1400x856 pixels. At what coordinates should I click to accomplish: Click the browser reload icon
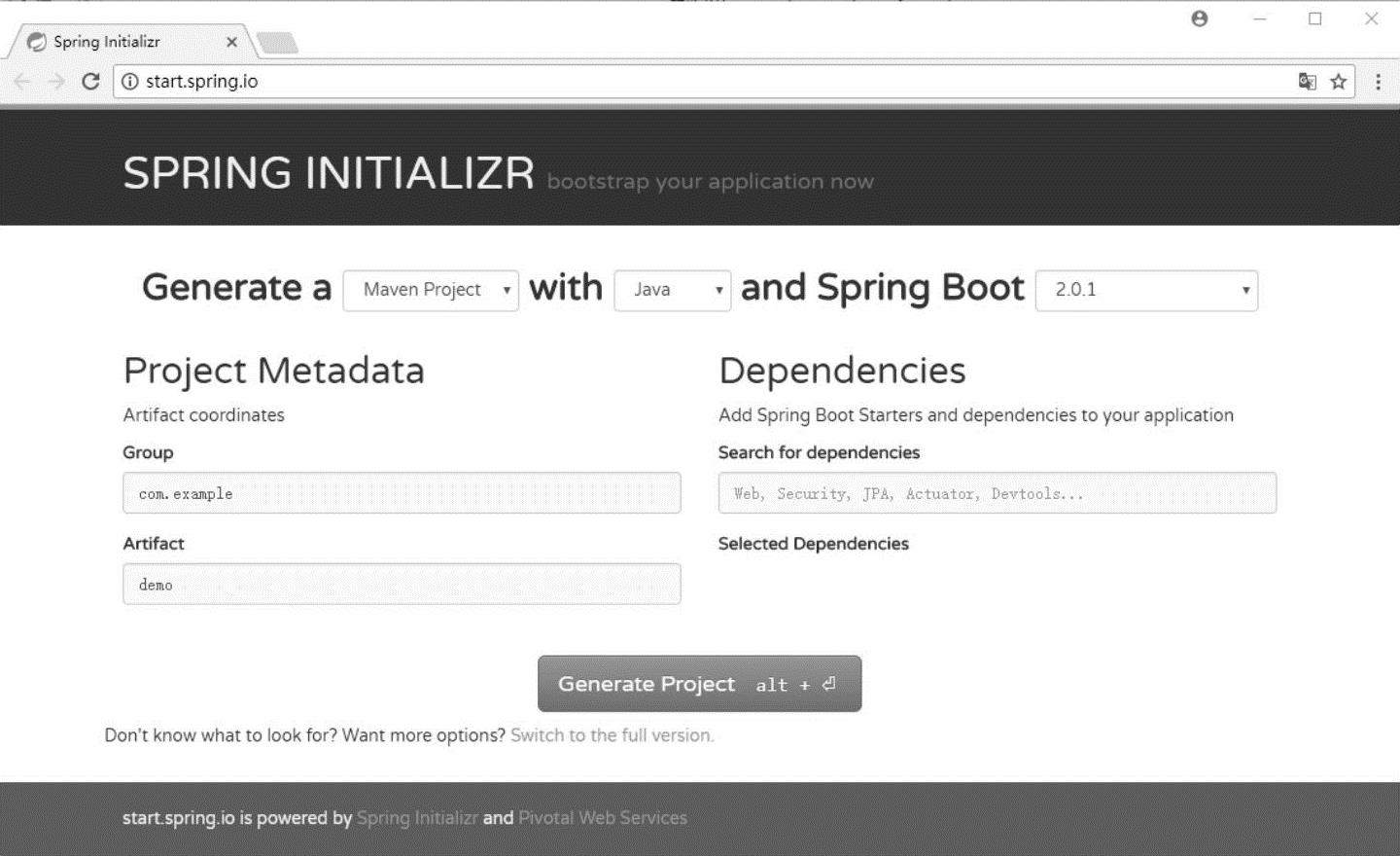tap(90, 82)
